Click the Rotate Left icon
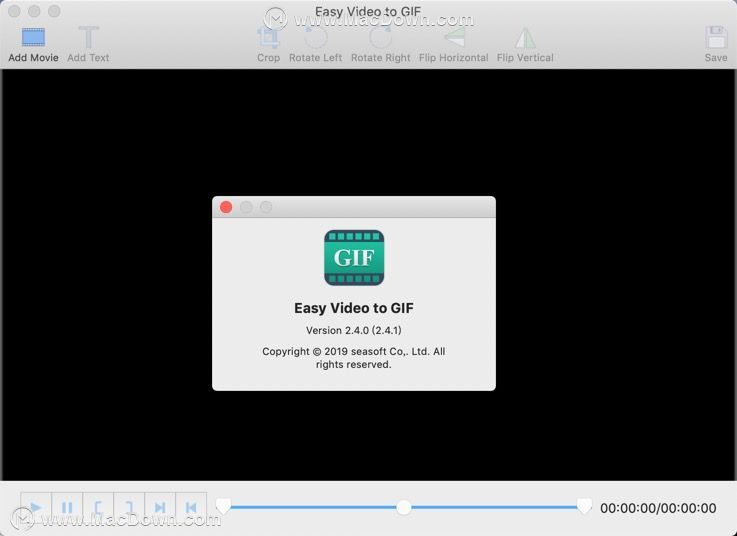Screen dimensions: 737x536 (315, 38)
